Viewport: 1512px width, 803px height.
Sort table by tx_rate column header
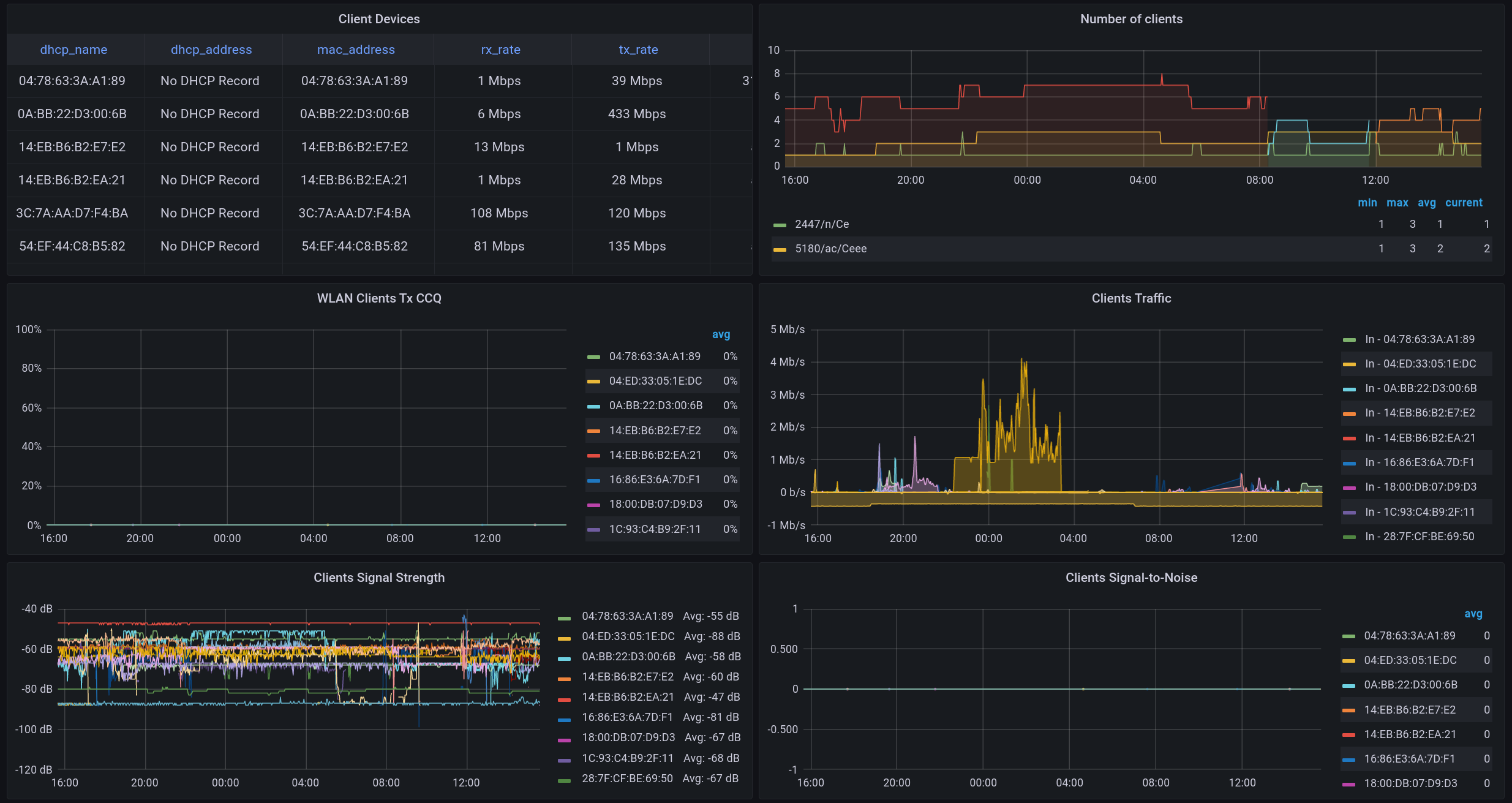click(638, 50)
